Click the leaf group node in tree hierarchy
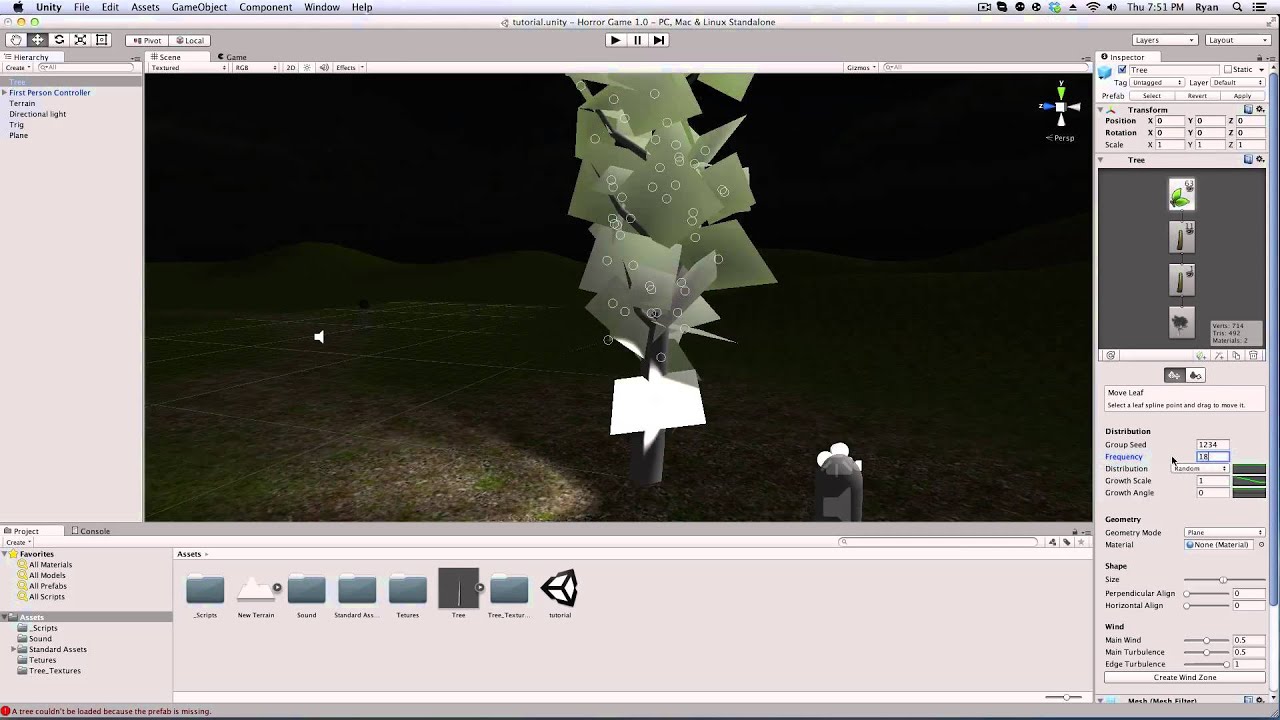Screen dimensions: 1280x720 [1181, 194]
